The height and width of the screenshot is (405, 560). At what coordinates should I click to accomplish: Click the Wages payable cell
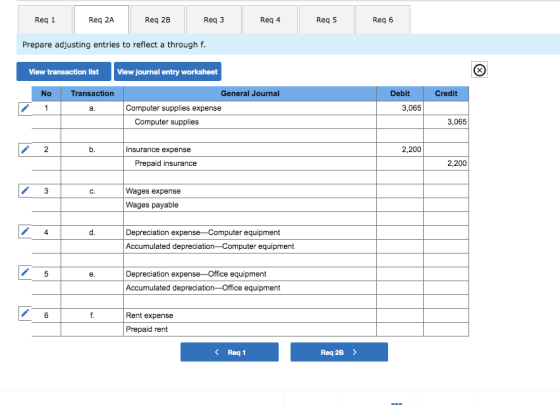pos(250,205)
